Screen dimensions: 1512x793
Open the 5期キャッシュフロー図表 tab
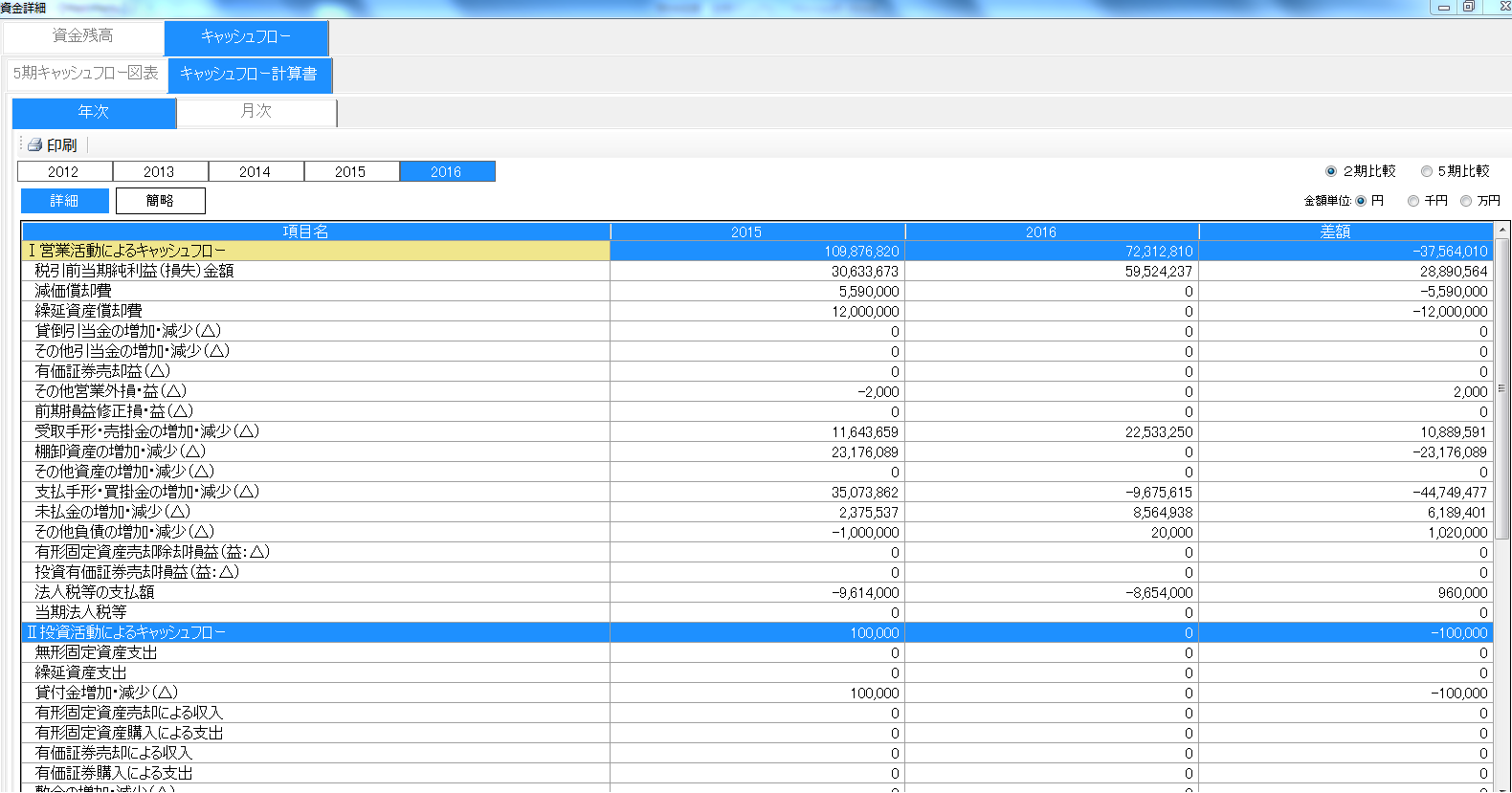pos(86,74)
